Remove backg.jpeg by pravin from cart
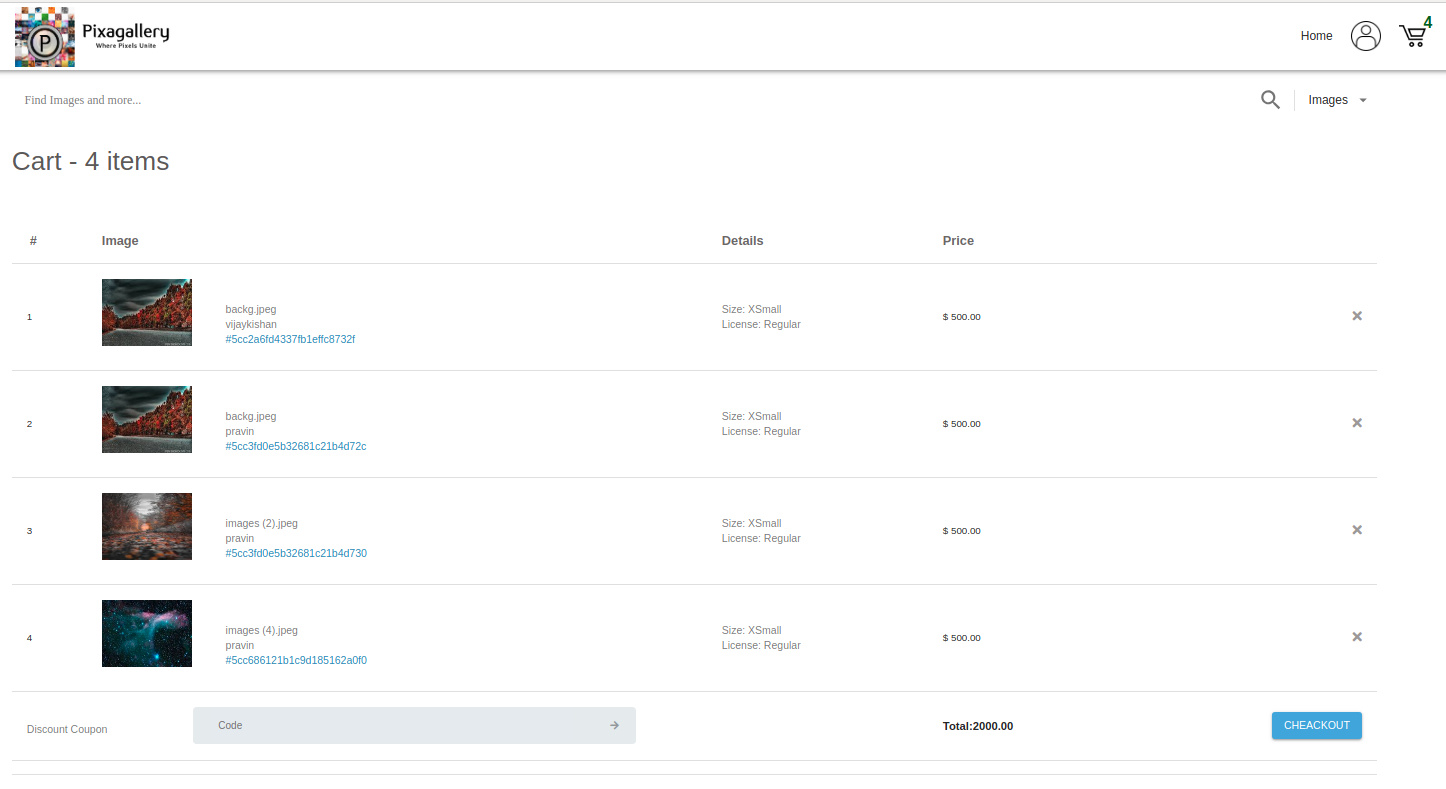1446x789 pixels. [x=1357, y=423]
